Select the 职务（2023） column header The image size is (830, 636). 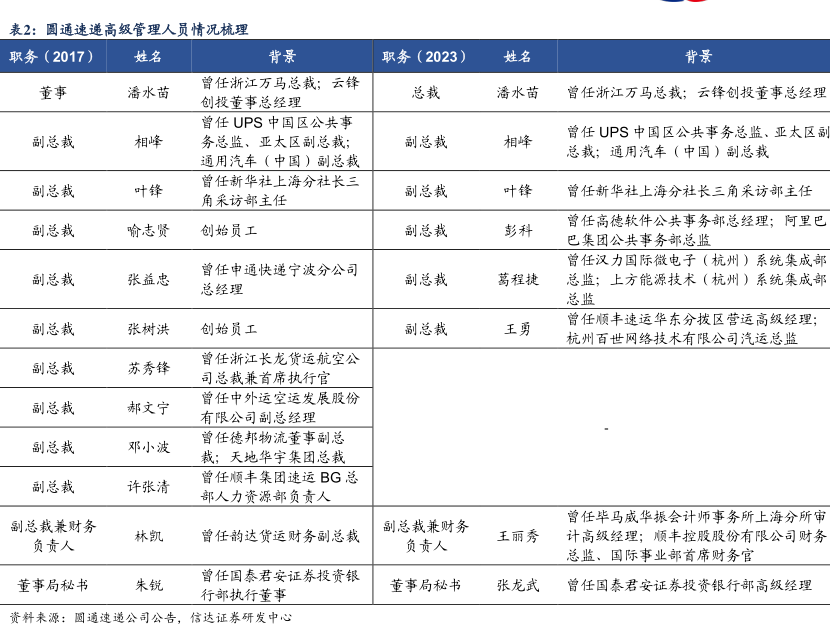pyautogui.click(x=425, y=57)
